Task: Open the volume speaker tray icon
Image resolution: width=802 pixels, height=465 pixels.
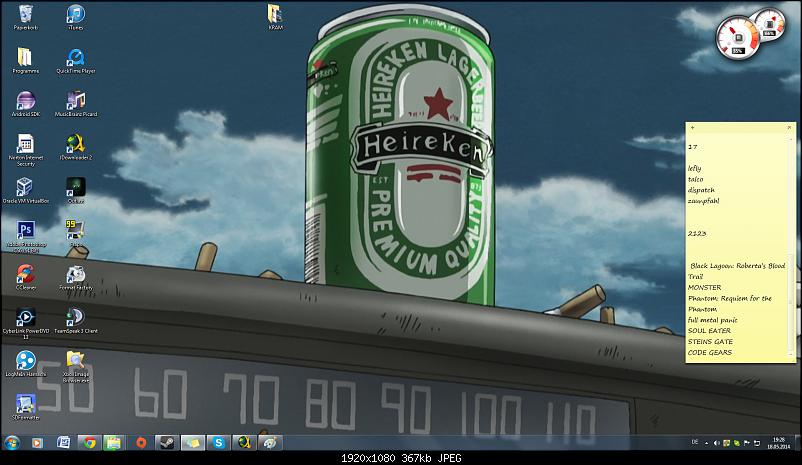Action: point(717,443)
